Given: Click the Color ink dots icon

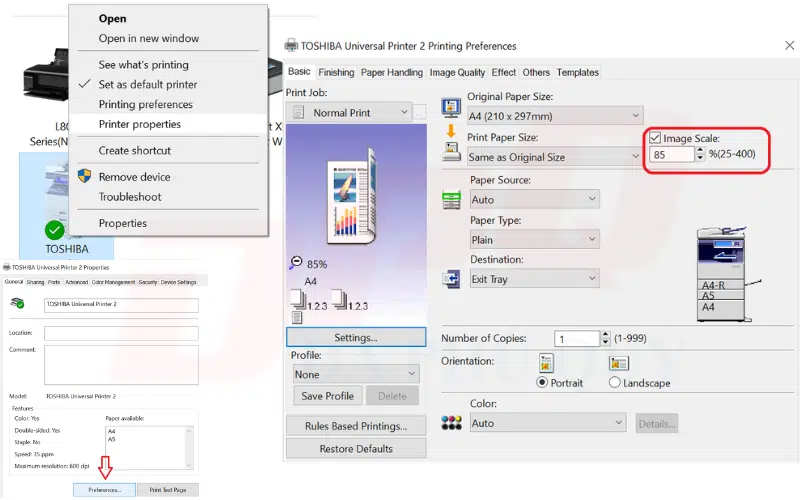Looking at the screenshot, I should point(451,422).
